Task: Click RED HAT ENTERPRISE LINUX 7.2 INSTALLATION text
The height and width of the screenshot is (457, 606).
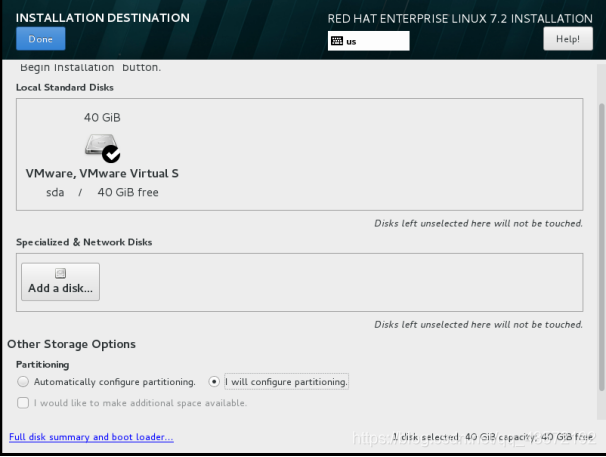Action: (x=460, y=19)
